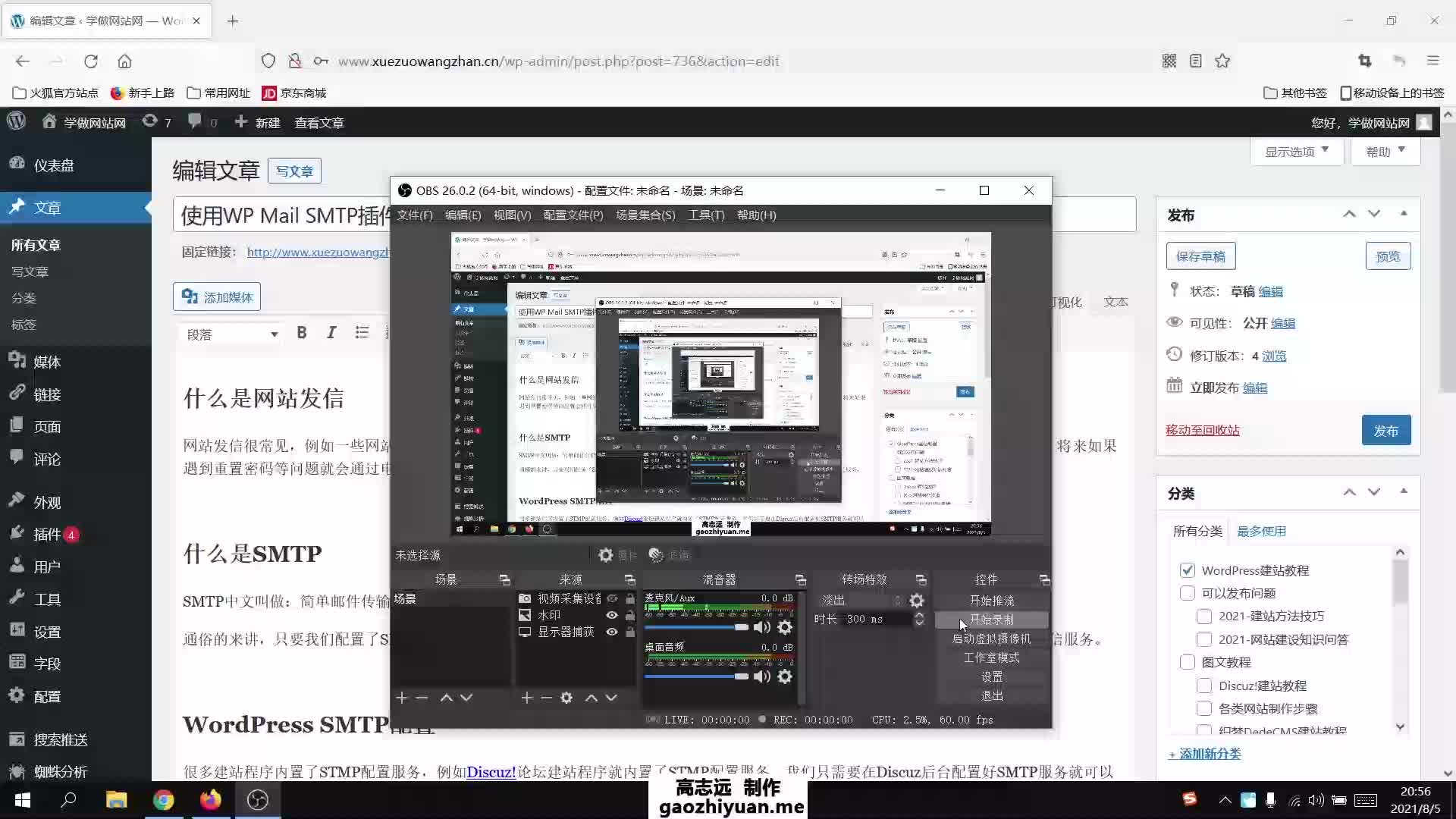Check 可以发布问题 category checkbox
Screen dimensions: 1456x819
(x=1188, y=593)
